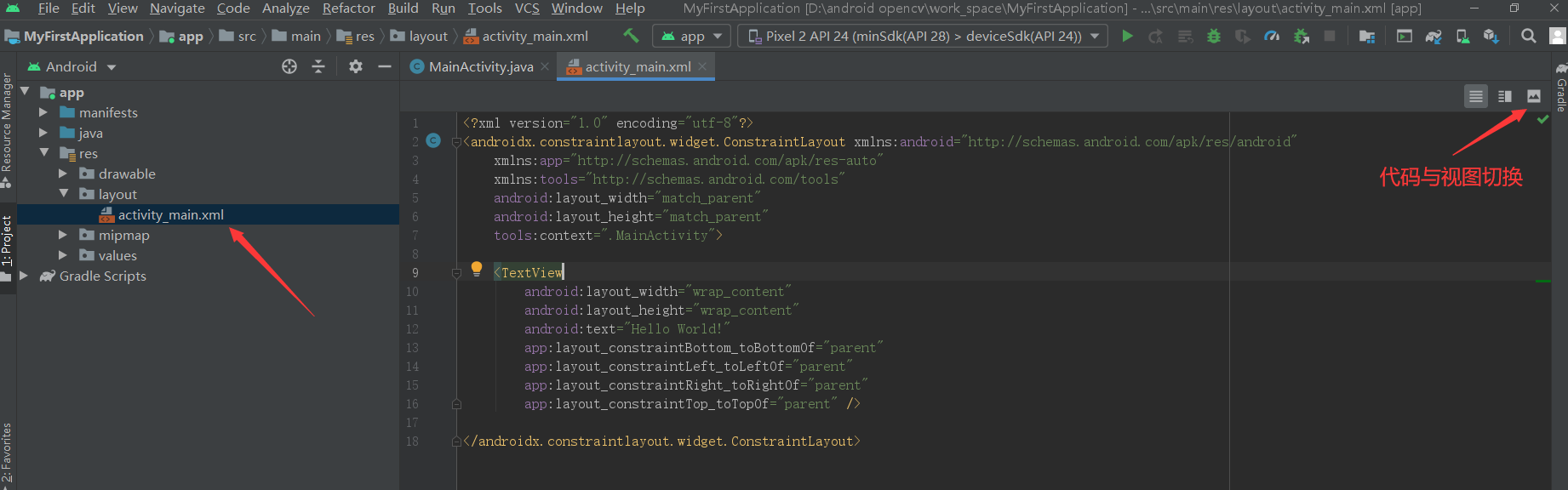
Task: Debug the app with the bug icon
Action: pos(1214,36)
